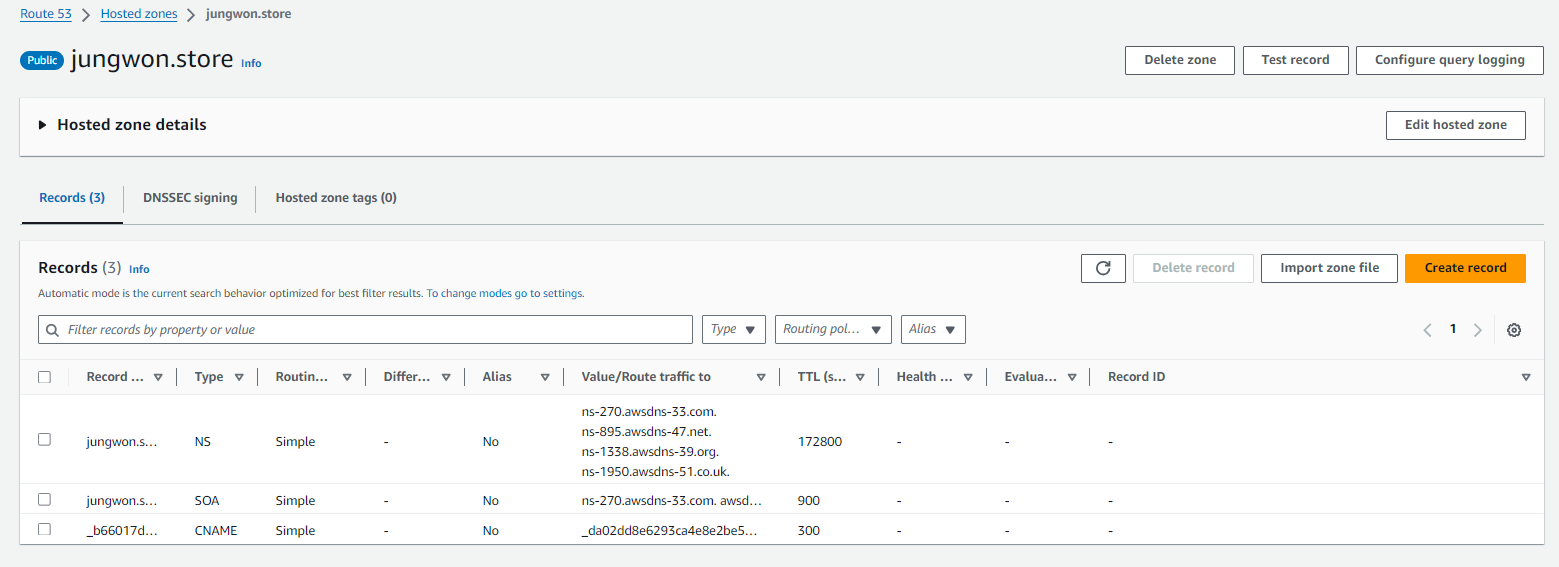This screenshot has width=1559, height=567.
Task: Click the filter records search field
Action: point(365,330)
